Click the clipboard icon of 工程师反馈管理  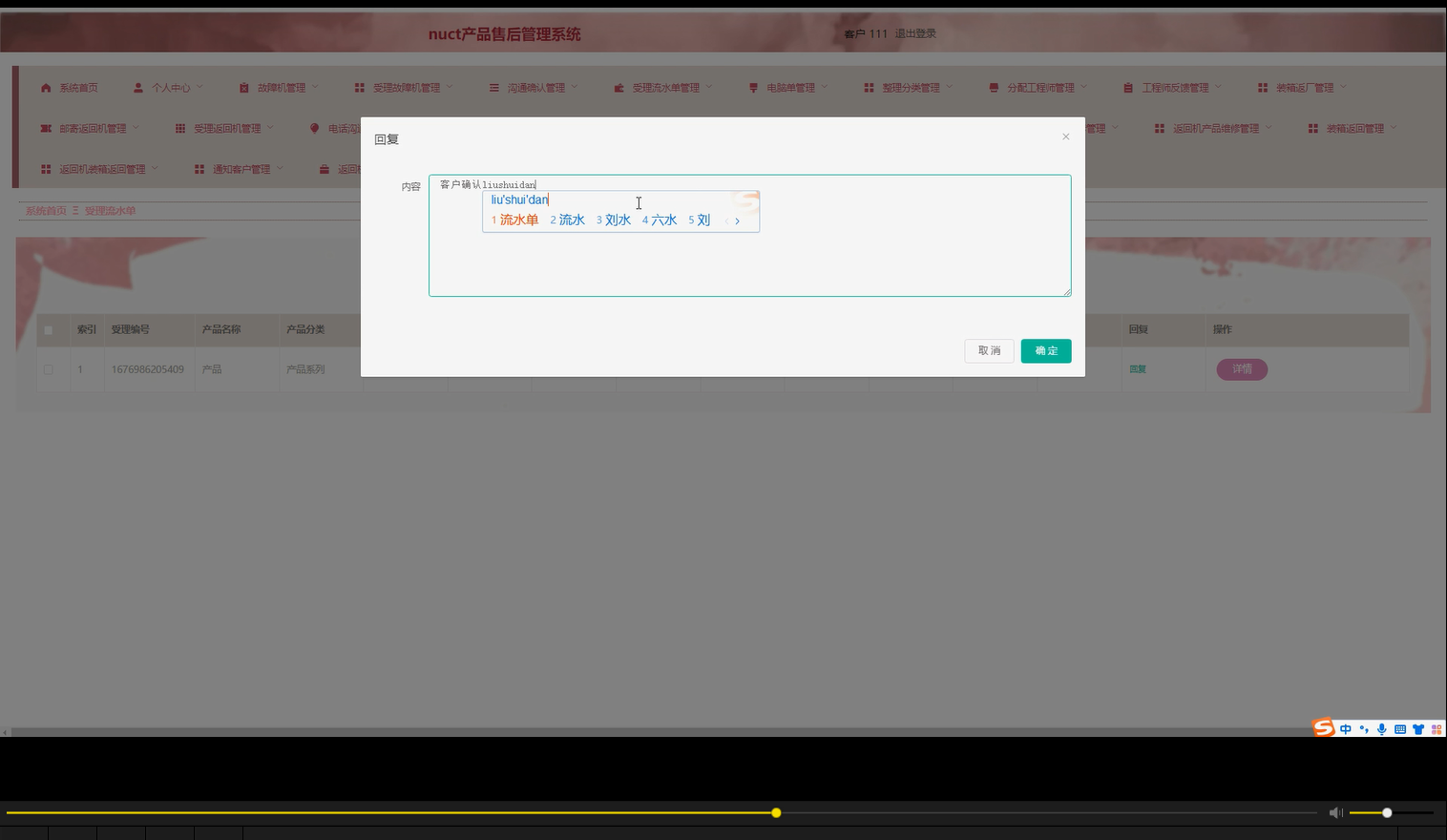click(1128, 88)
